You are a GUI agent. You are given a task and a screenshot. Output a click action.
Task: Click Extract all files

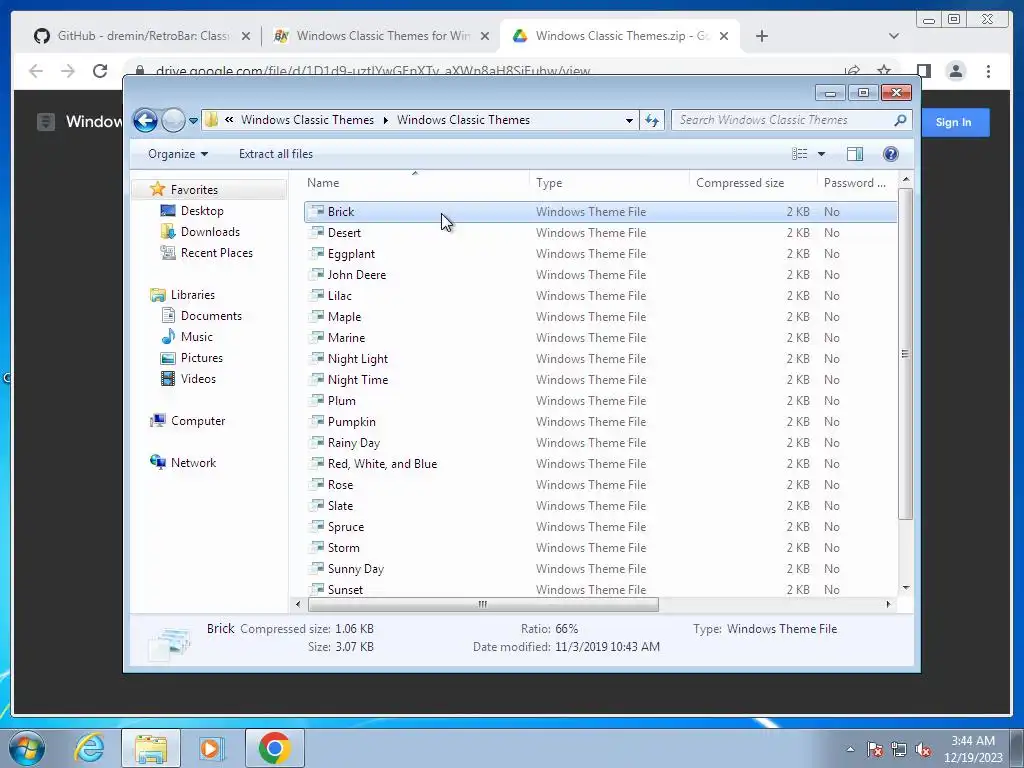(276, 154)
